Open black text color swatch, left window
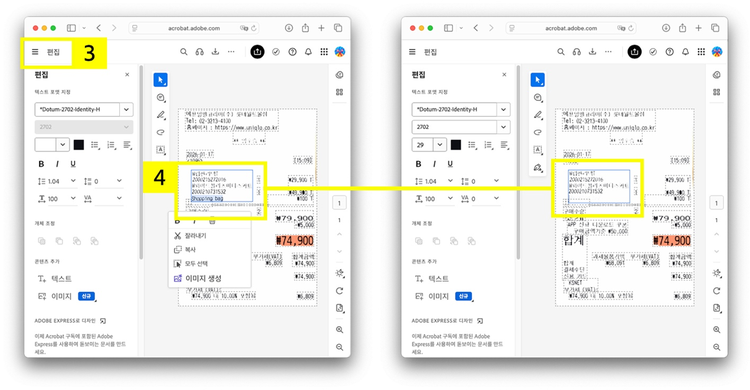The height and width of the screenshot is (390, 750). pos(79,145)
